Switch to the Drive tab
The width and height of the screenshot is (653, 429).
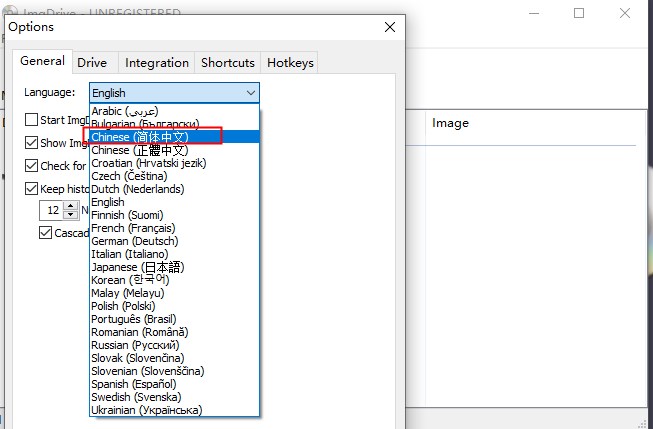92,63
